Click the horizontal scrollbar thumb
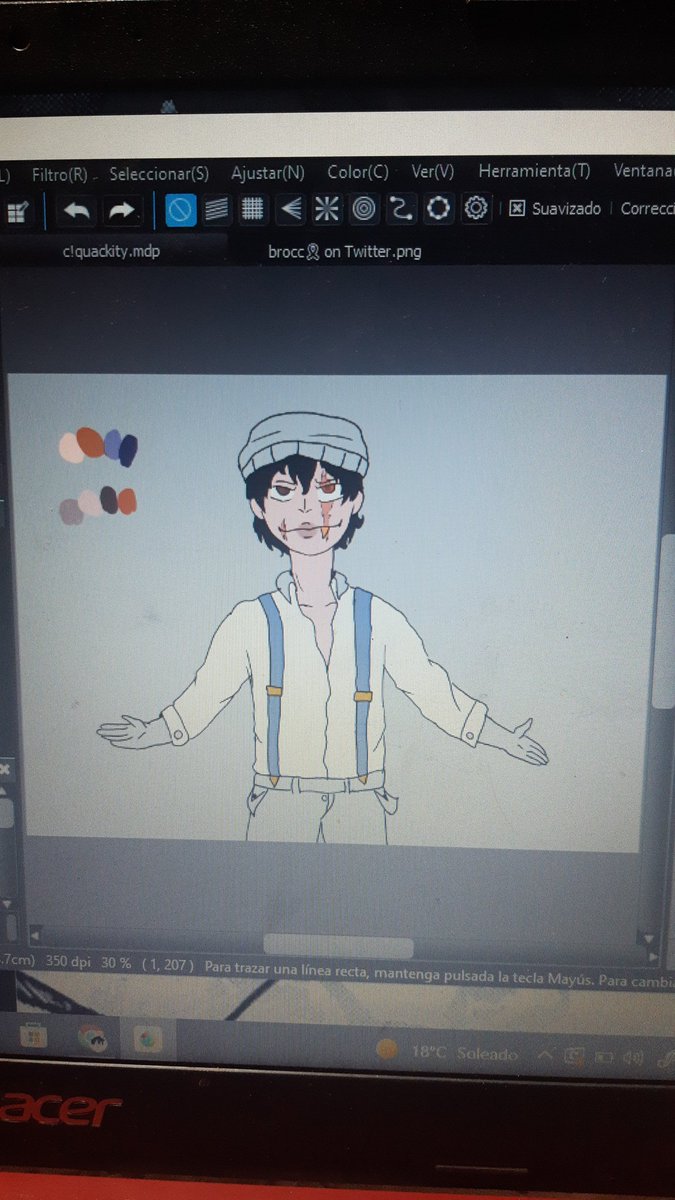This screenshot has width=675, height=1200. coord(338,945)
